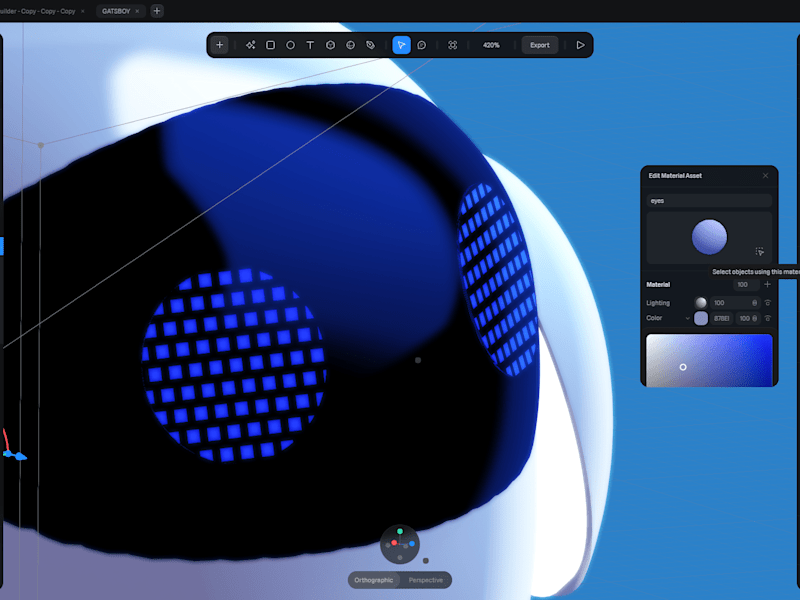
Task: Choose the Pen path tool
Action: (x=370, y=45)
